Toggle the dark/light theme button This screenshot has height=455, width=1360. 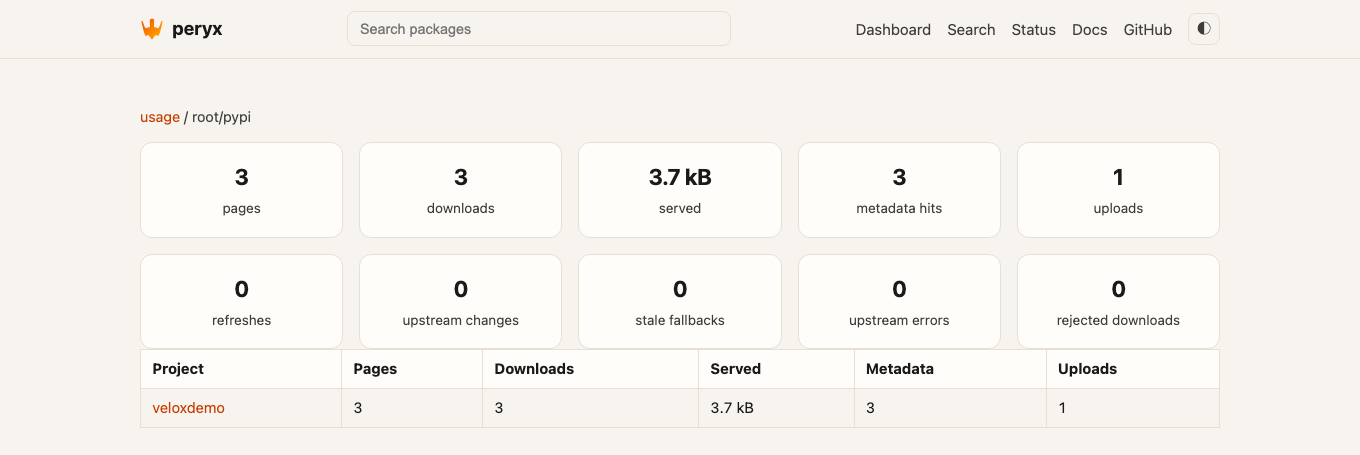tap(1204, 29)
